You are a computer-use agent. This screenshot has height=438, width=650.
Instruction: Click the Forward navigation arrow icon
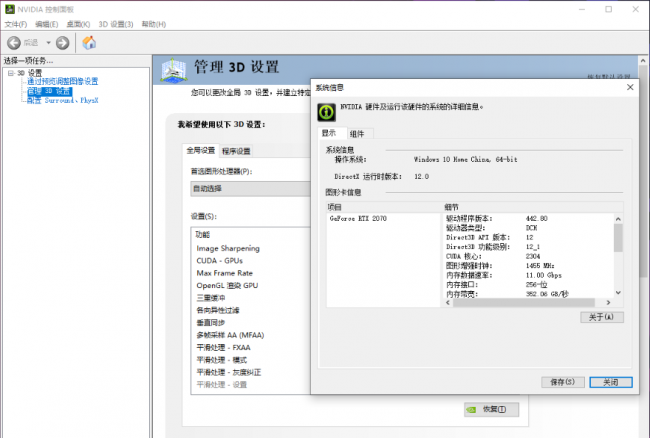63,43
